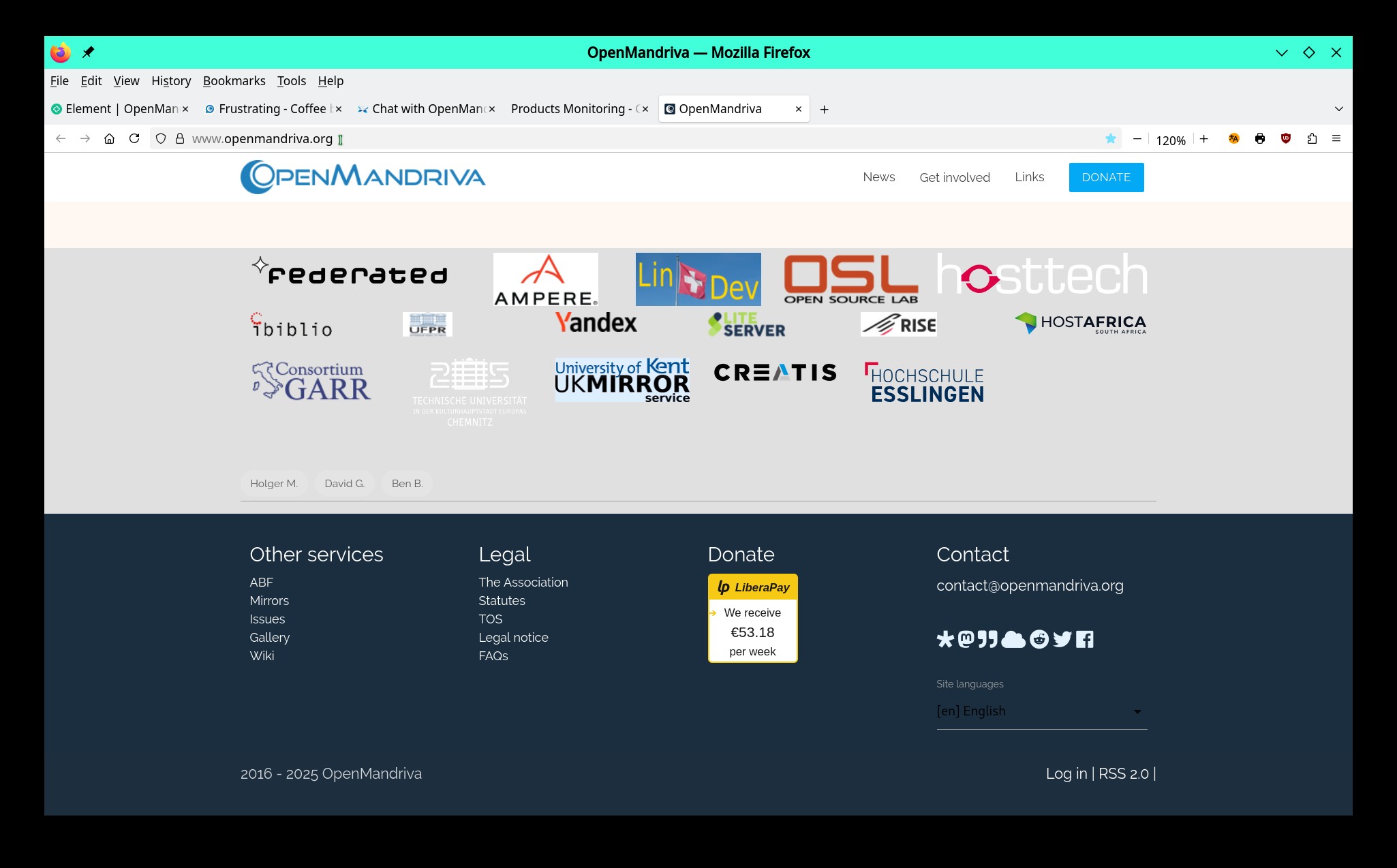This screenshot has width=1397, height=868.
Task: Open the Twitter bird icon link
Action: [x=1062, y=639]
